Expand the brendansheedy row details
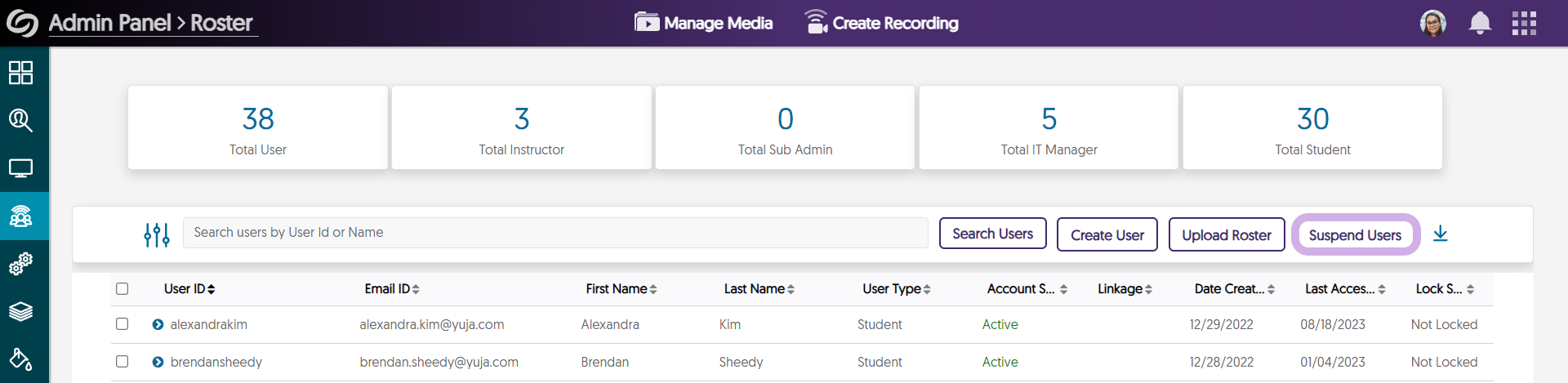 [x=158, y=363]
